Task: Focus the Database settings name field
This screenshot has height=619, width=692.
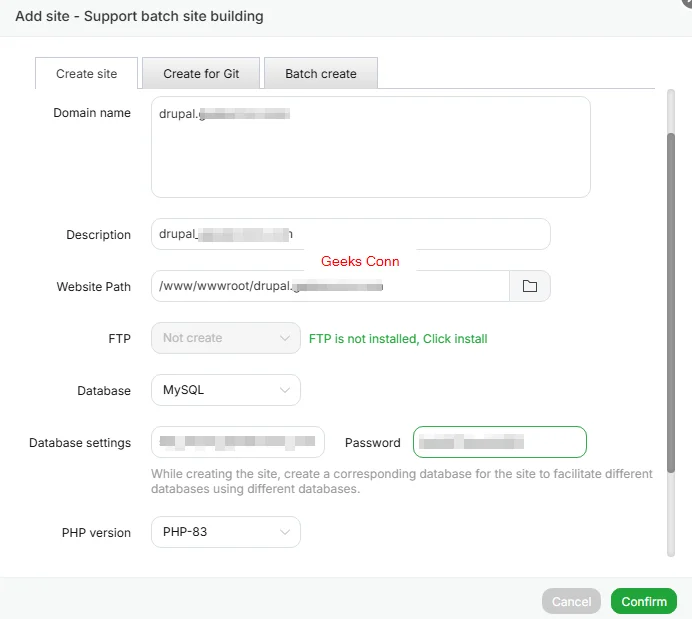Action: point(238,442)
